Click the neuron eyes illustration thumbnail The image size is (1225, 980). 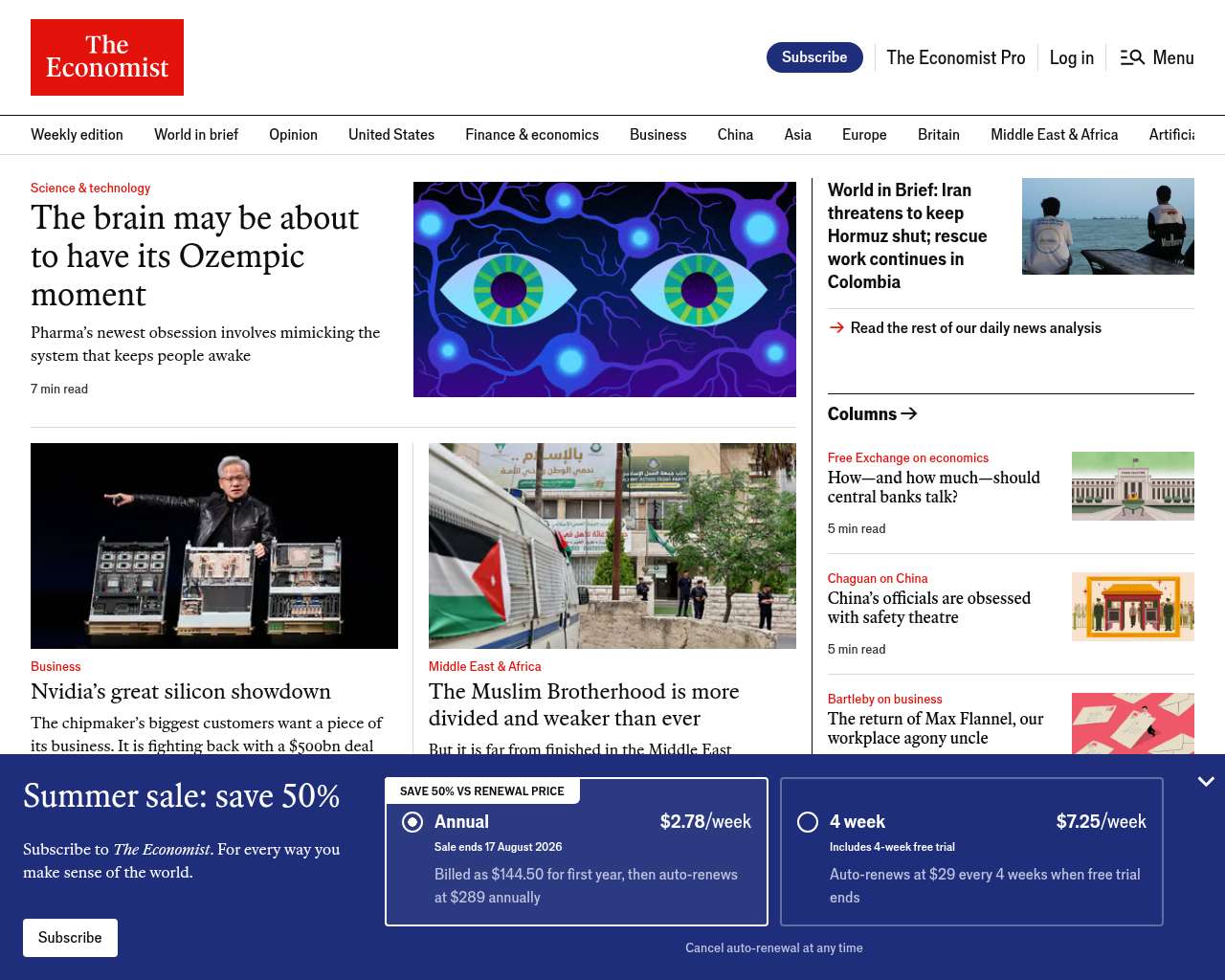click(x=605, y=289)
